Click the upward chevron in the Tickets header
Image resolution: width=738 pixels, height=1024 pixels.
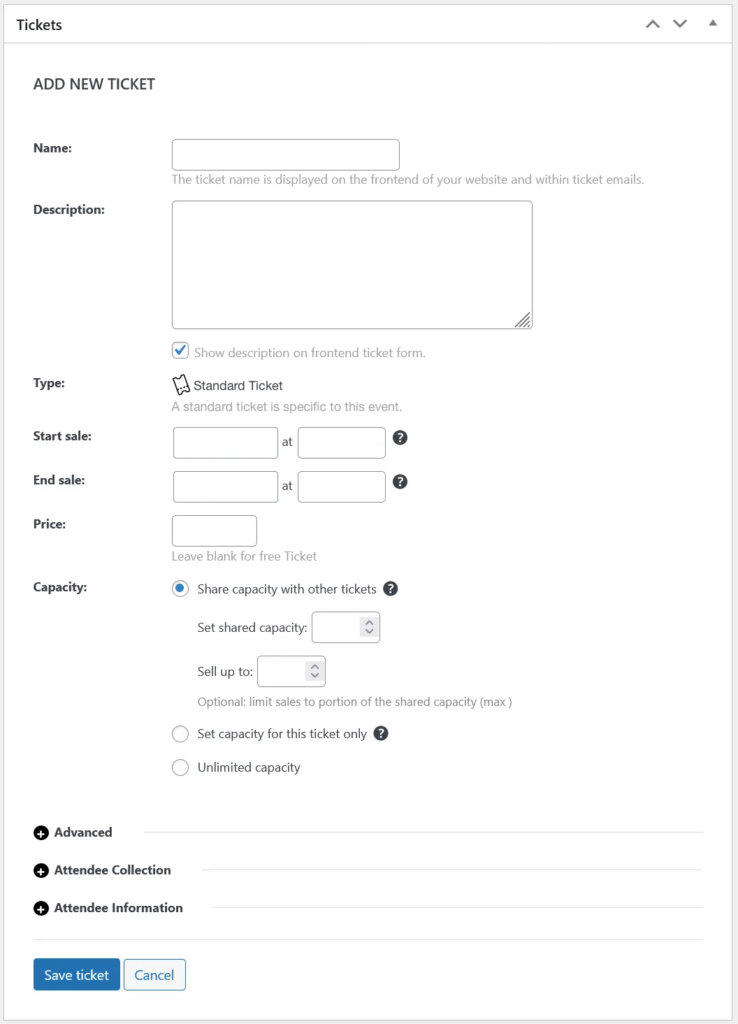(x=651, y=22)
